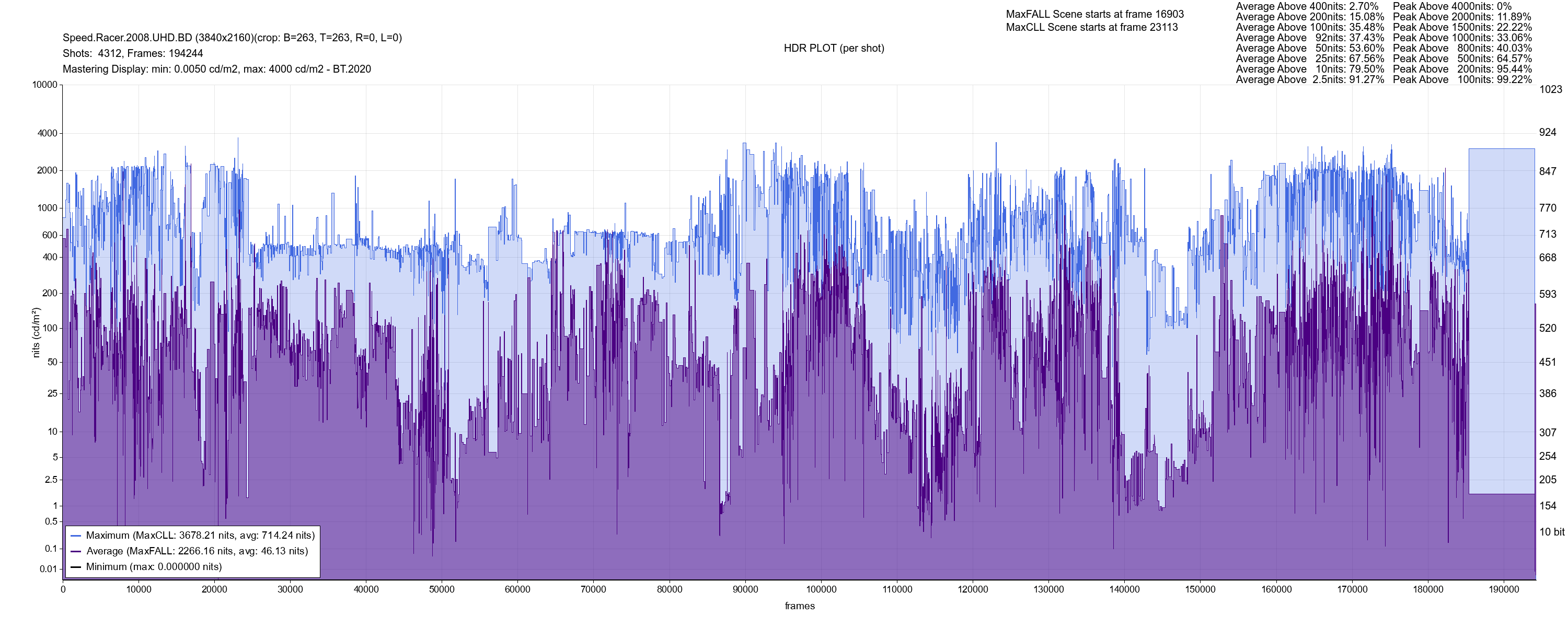Click the 307 code value on 10-bit axis
This screenshot has height=627, width=1568.
point(1547,433)
